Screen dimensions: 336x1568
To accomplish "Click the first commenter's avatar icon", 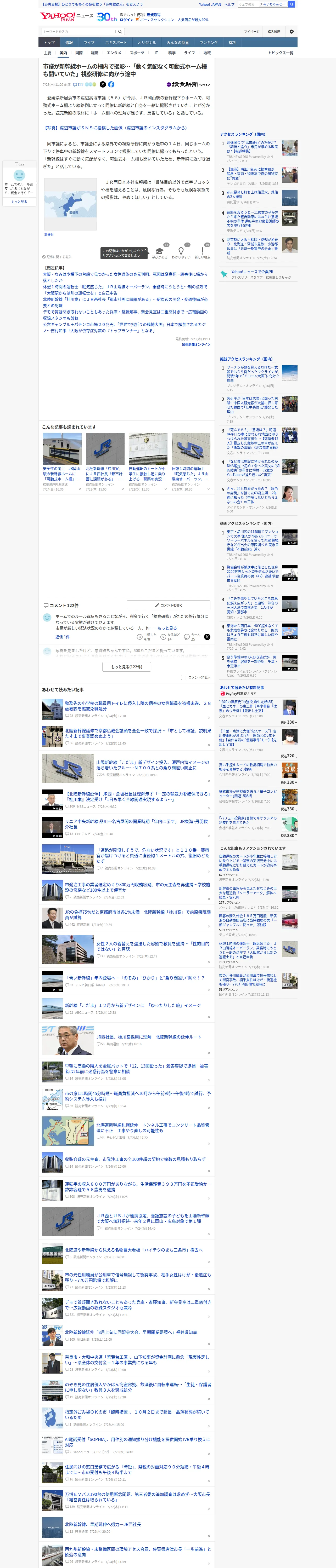I will pyautogui.click(x=47, y=617).
